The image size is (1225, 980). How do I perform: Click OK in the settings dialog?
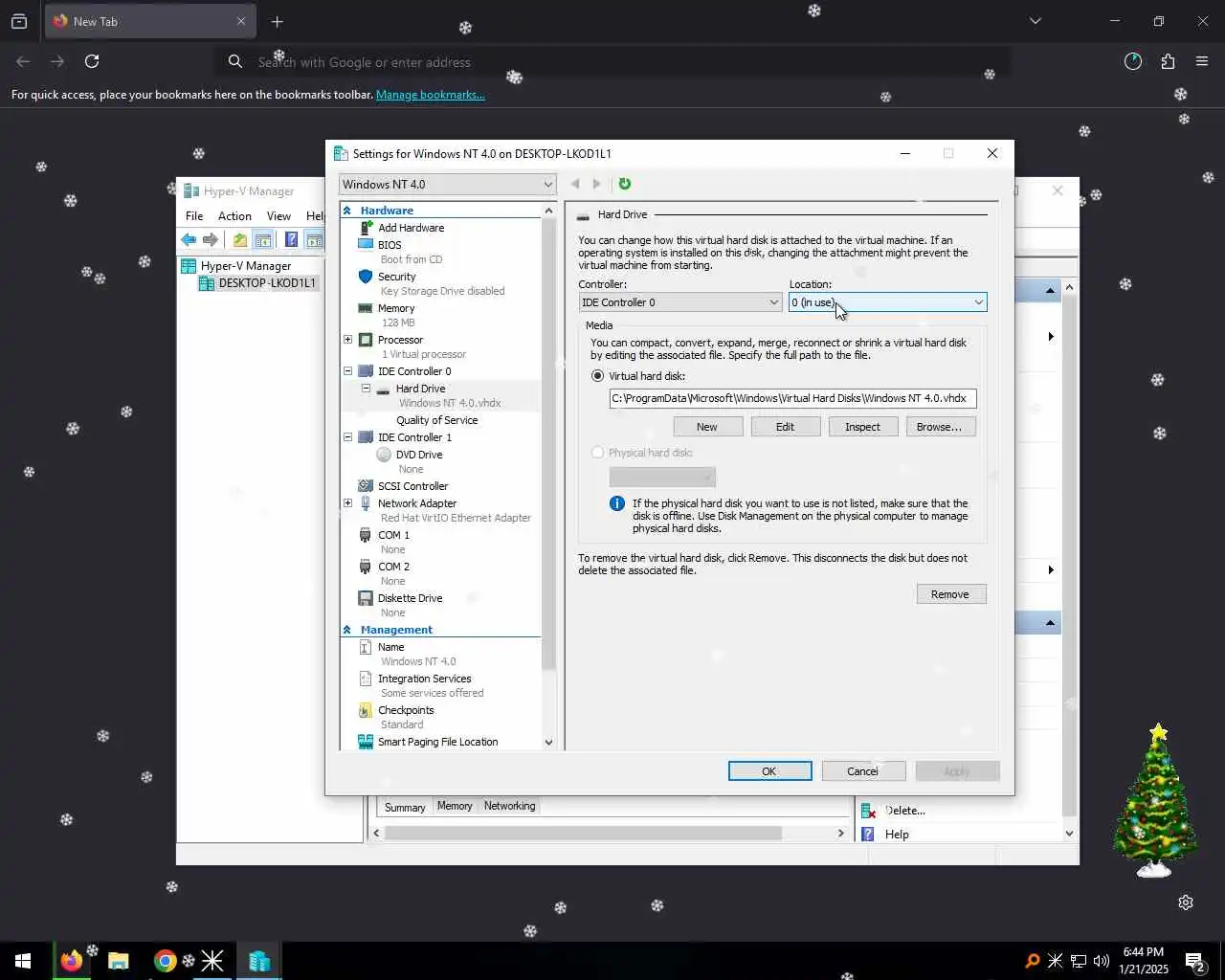(x=769, y=771)
